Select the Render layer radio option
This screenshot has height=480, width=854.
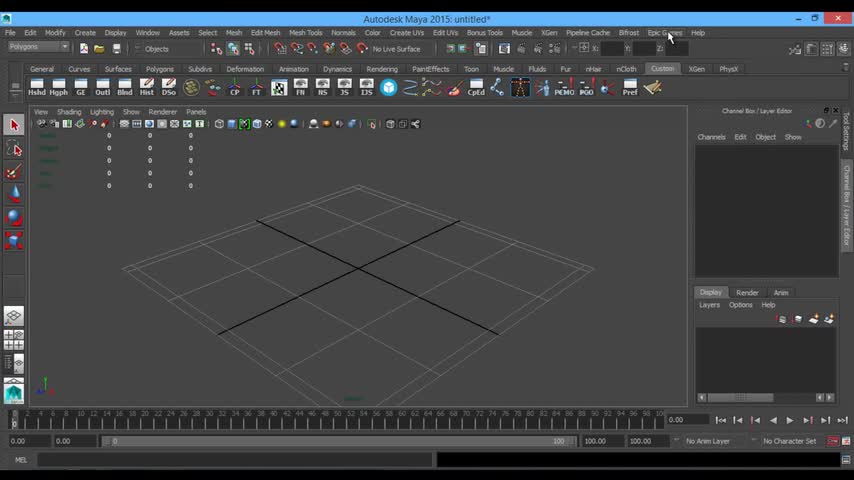pos(747,292)
